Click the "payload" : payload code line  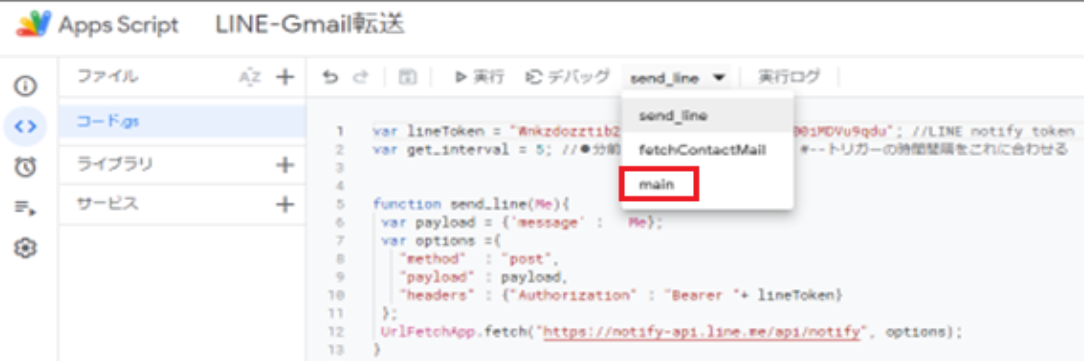point(483,277)
